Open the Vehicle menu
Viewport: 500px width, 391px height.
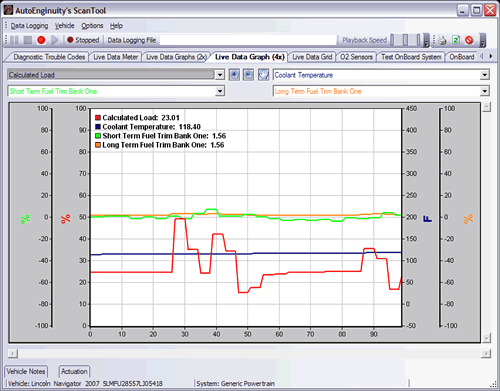[x=64, y=26]
